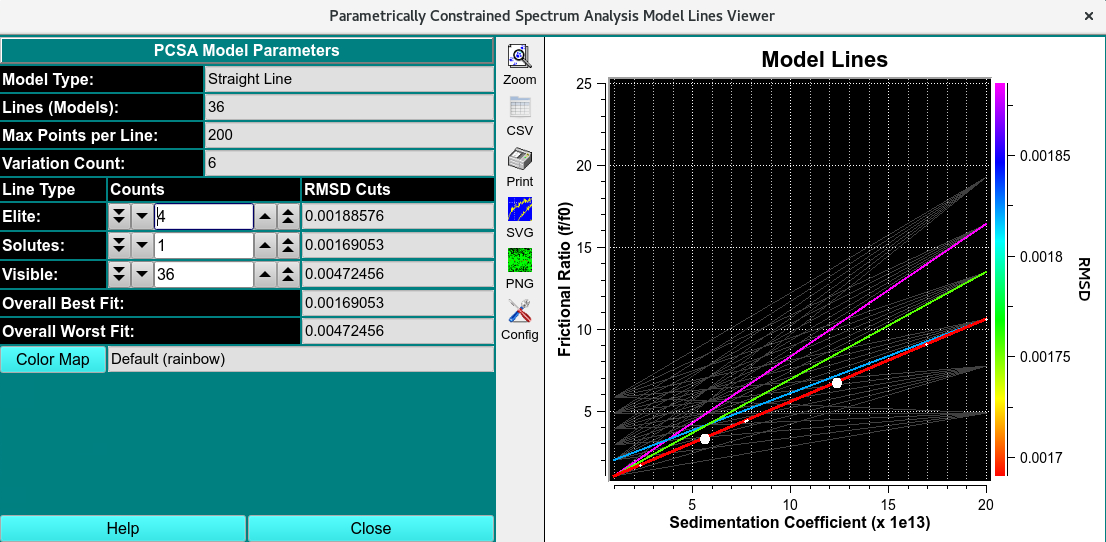Save plot as SVG

519,210
